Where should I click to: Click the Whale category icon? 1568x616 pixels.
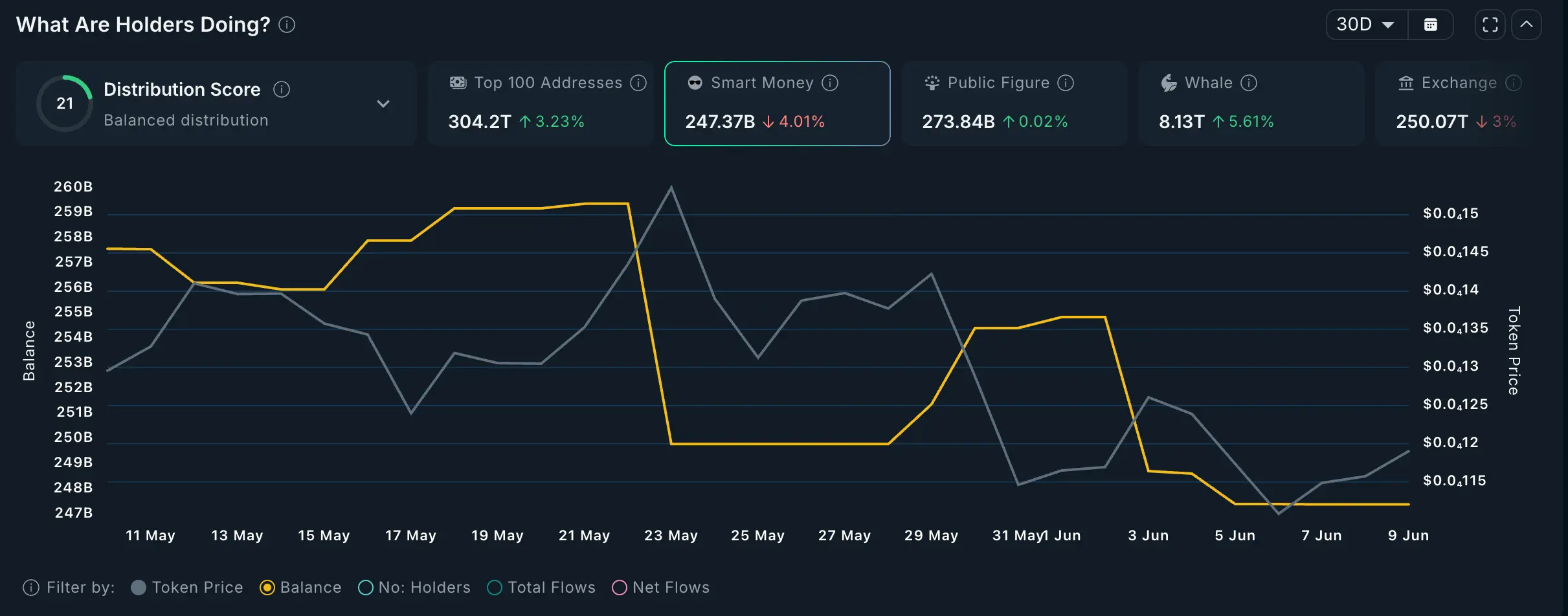pos(1169,83)
